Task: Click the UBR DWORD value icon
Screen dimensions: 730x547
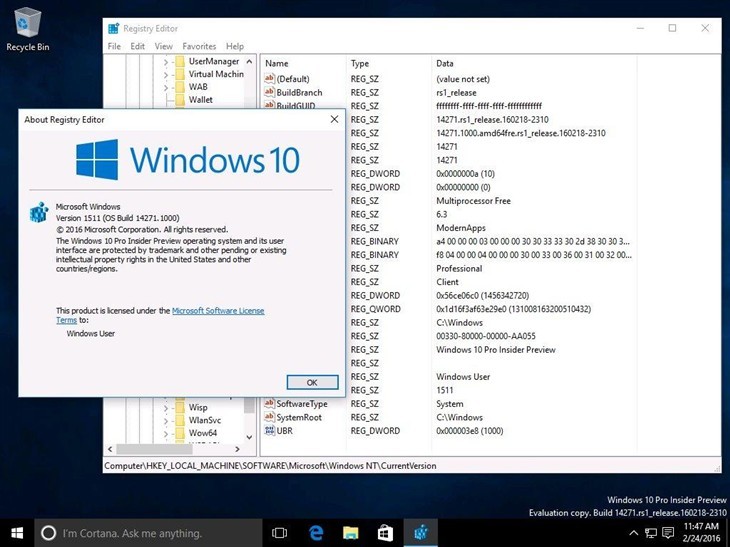Action: click(x=269, y=431)
